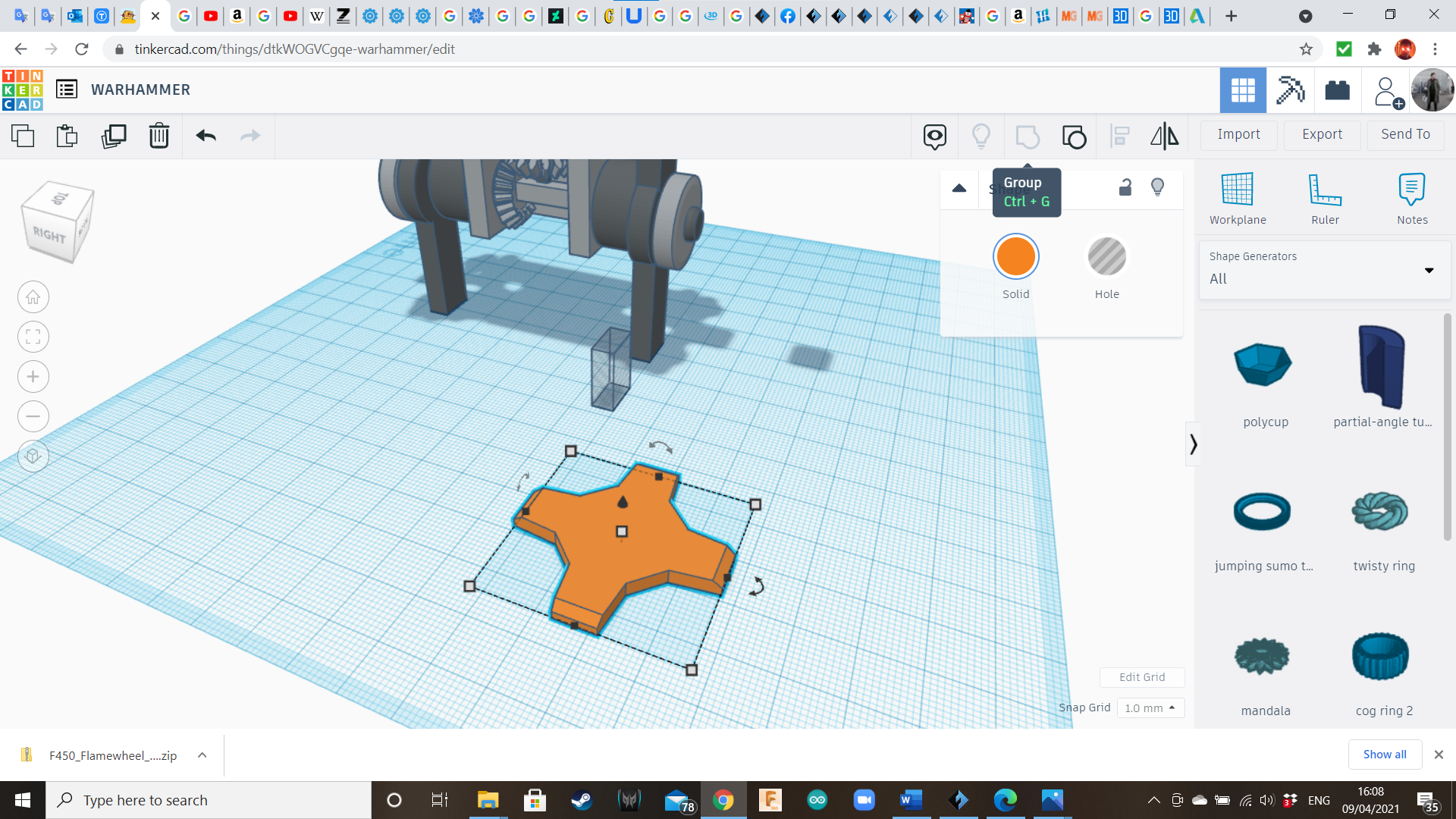Click the Ungroup icon in the toolbar
The width and height of the screenshot is (1456, 819).
click(1074, 136)
